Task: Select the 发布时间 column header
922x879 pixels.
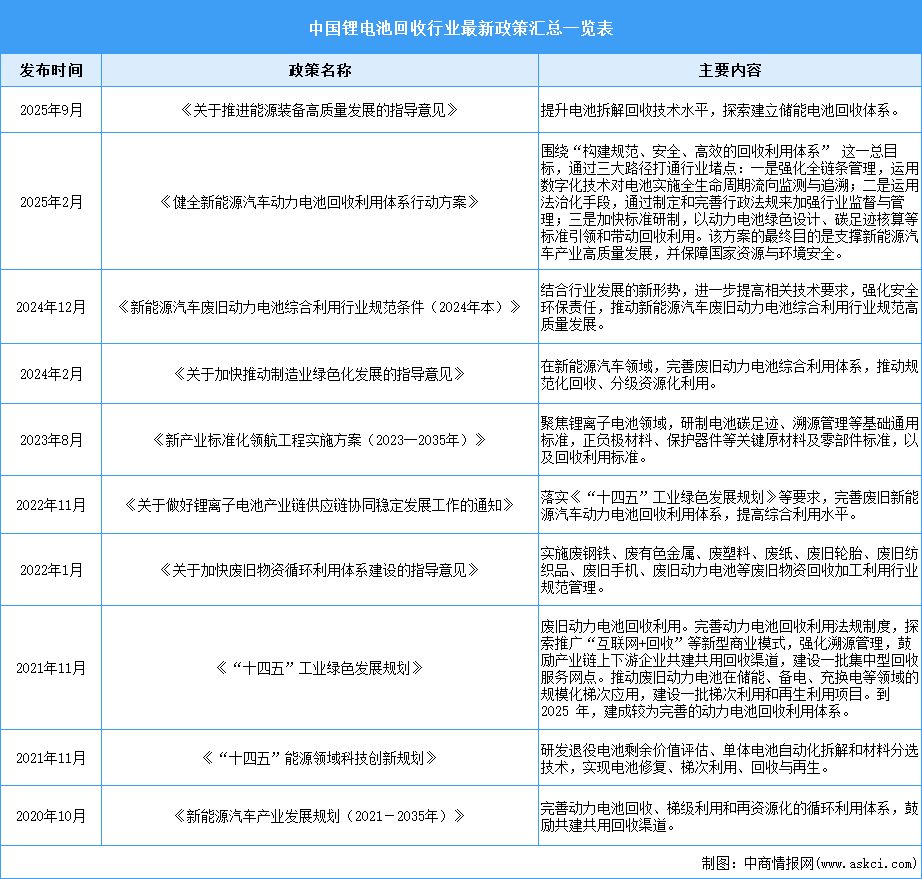Action: click(51, 70)
